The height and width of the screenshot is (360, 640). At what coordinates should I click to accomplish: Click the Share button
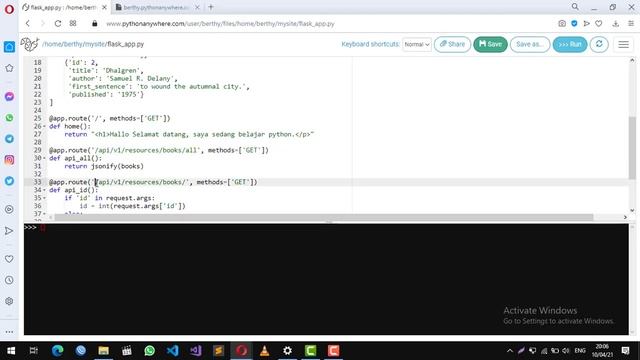(x=452, y=44)
